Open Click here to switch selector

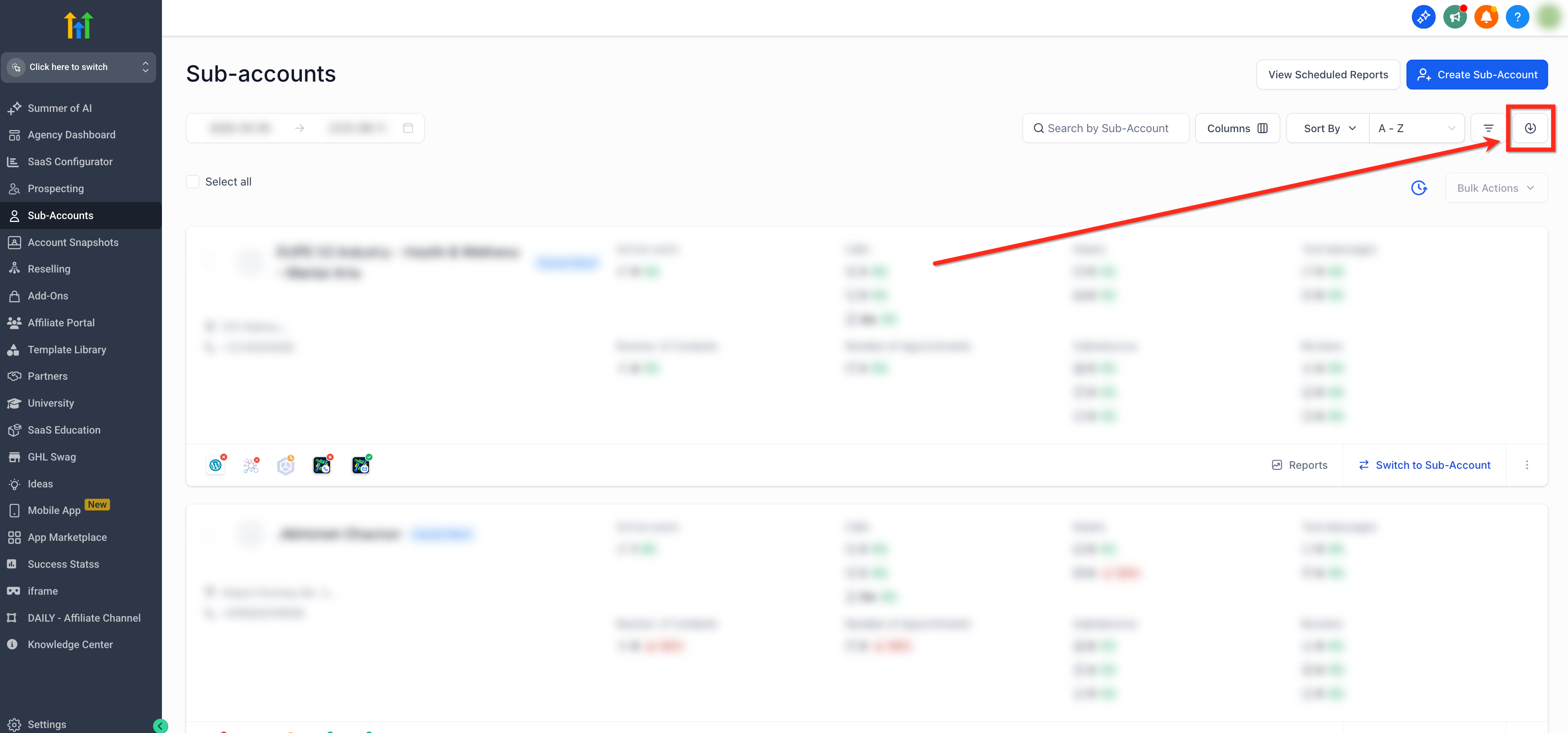tap(79, 67)
